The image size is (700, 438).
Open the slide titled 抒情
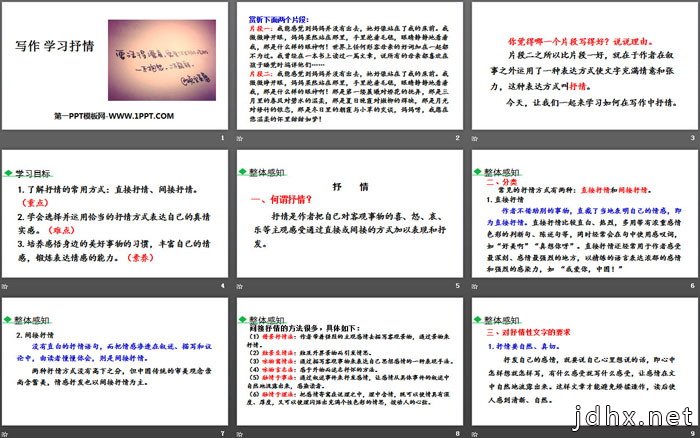tap(349, 219)
